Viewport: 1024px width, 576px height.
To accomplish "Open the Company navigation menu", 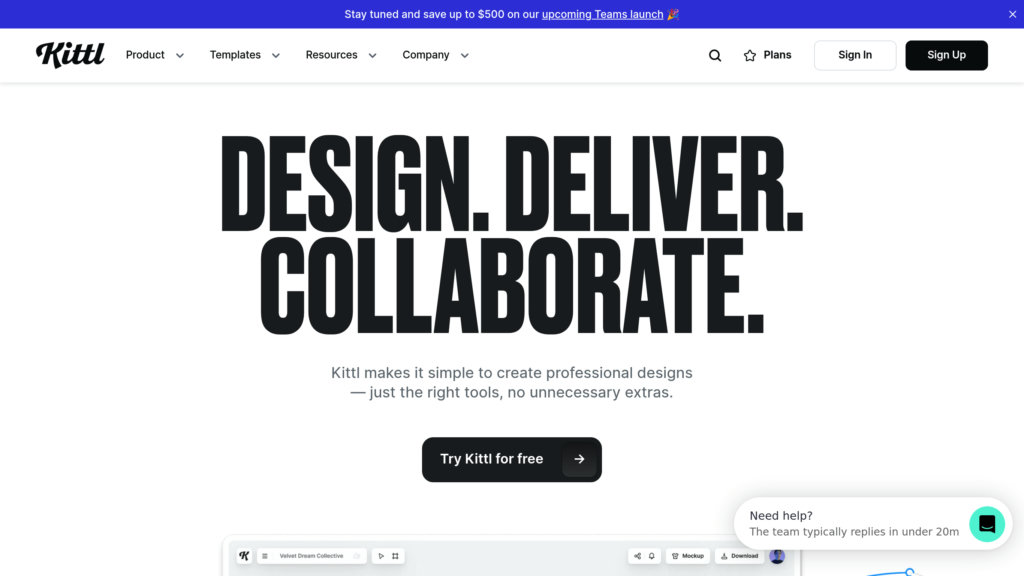I will click(x=435, y=55).
